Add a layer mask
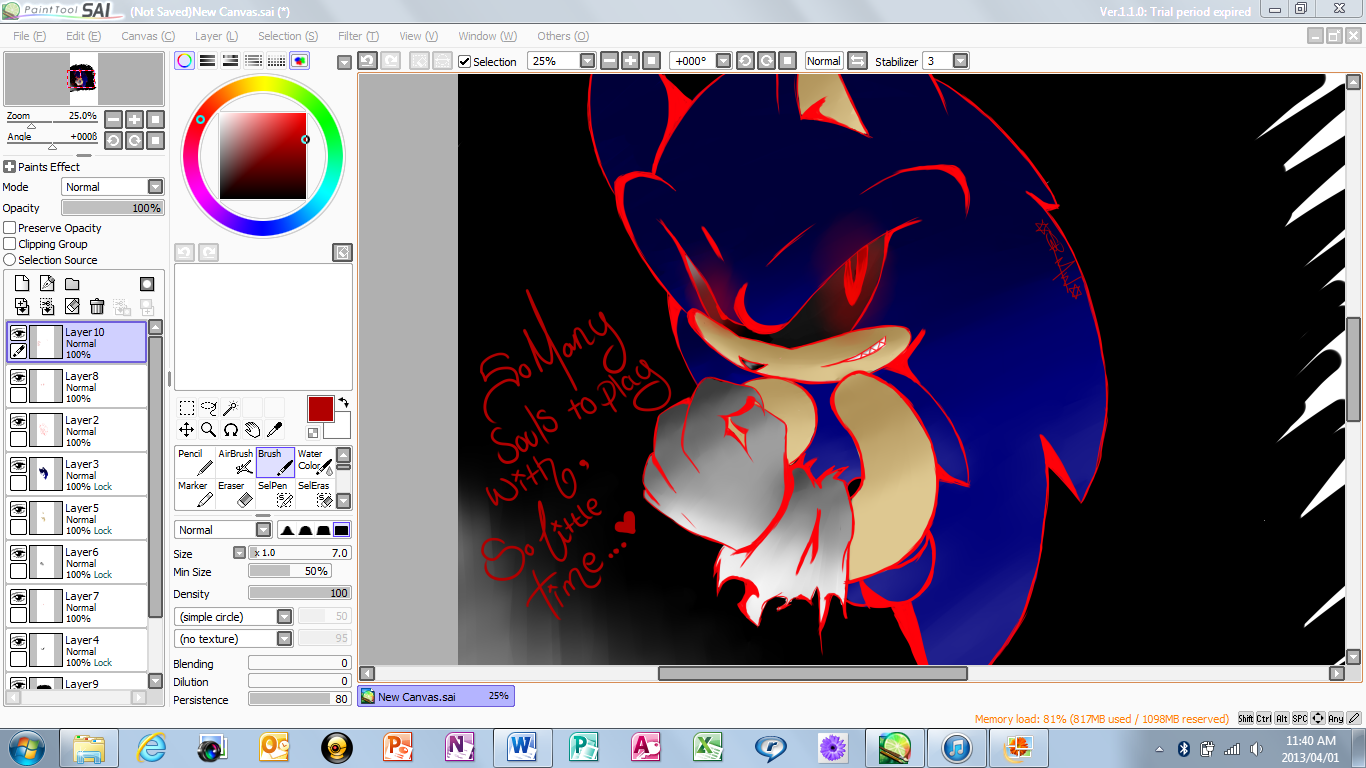 point(147,284)
